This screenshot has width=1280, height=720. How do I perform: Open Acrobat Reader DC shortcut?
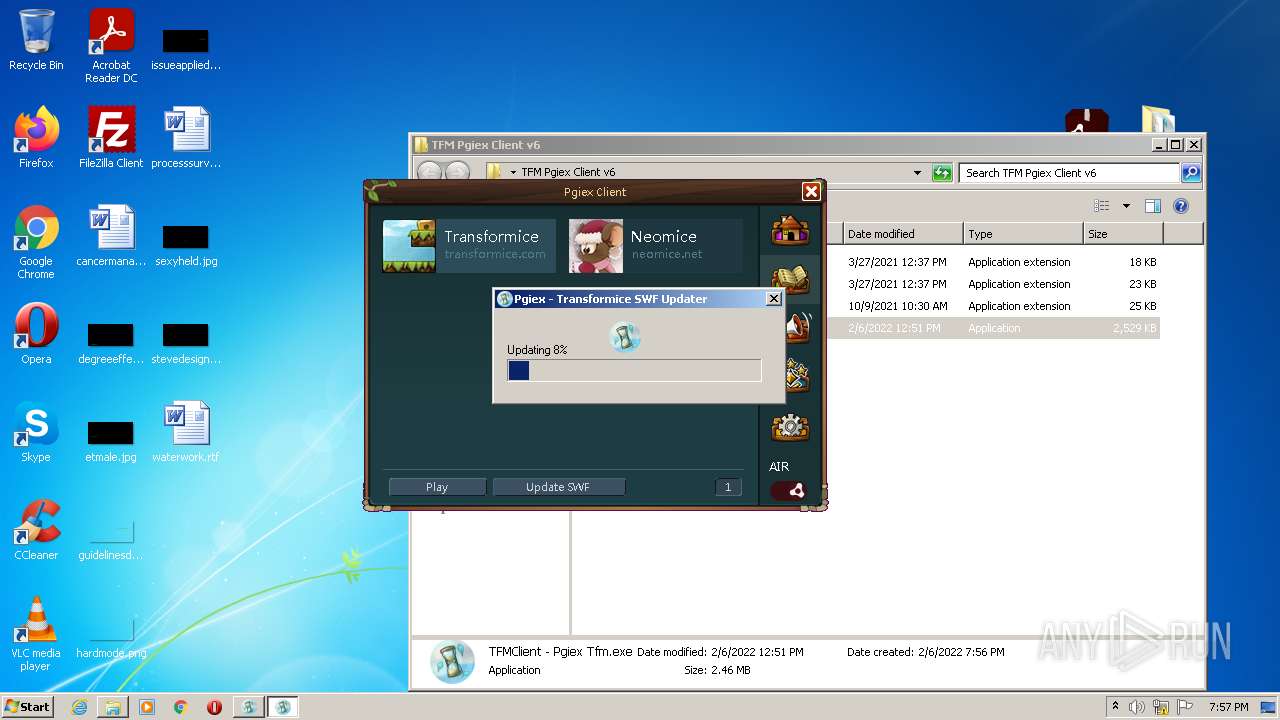click(111, 46)
